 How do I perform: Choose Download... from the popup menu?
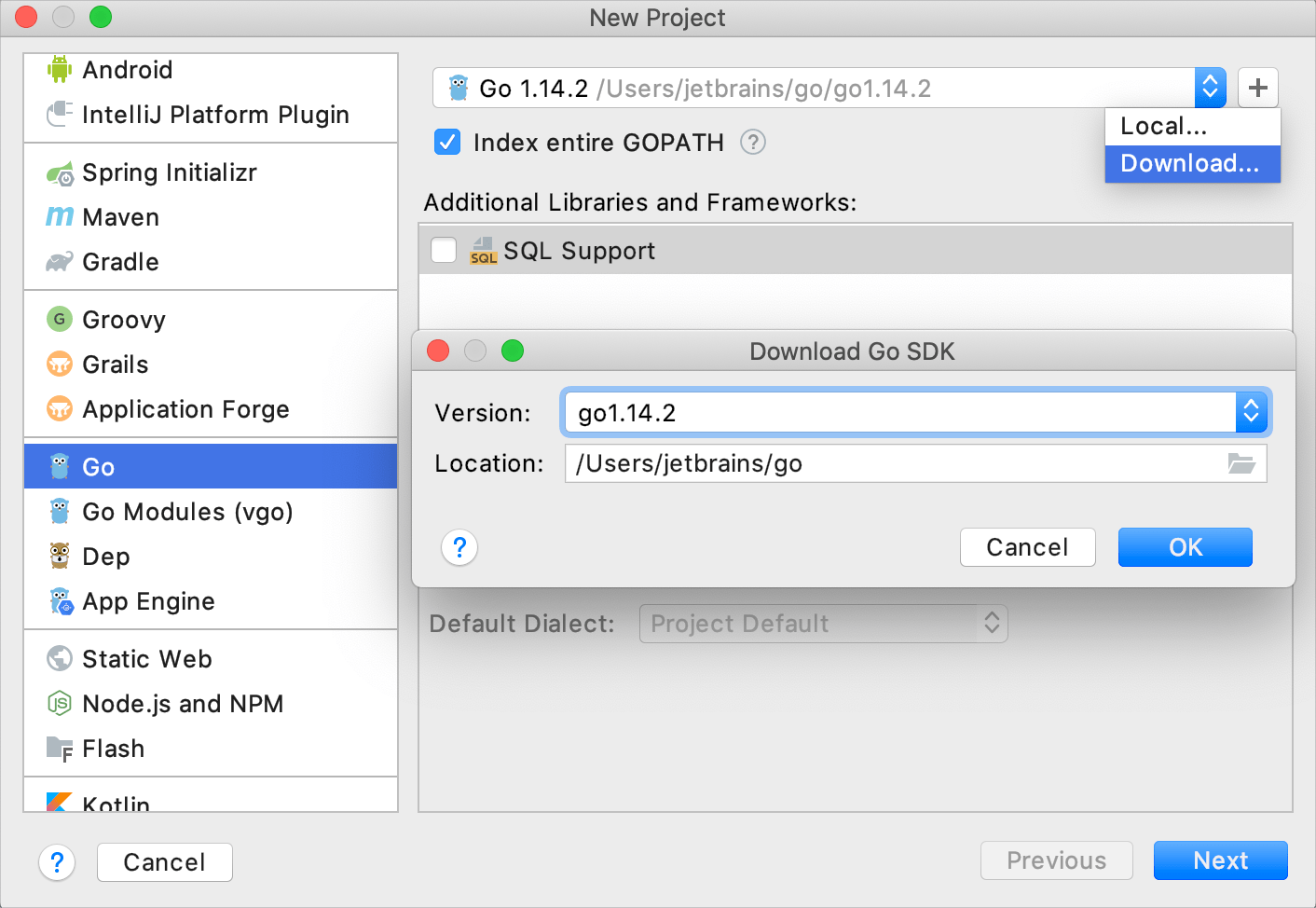[1193, 163]
